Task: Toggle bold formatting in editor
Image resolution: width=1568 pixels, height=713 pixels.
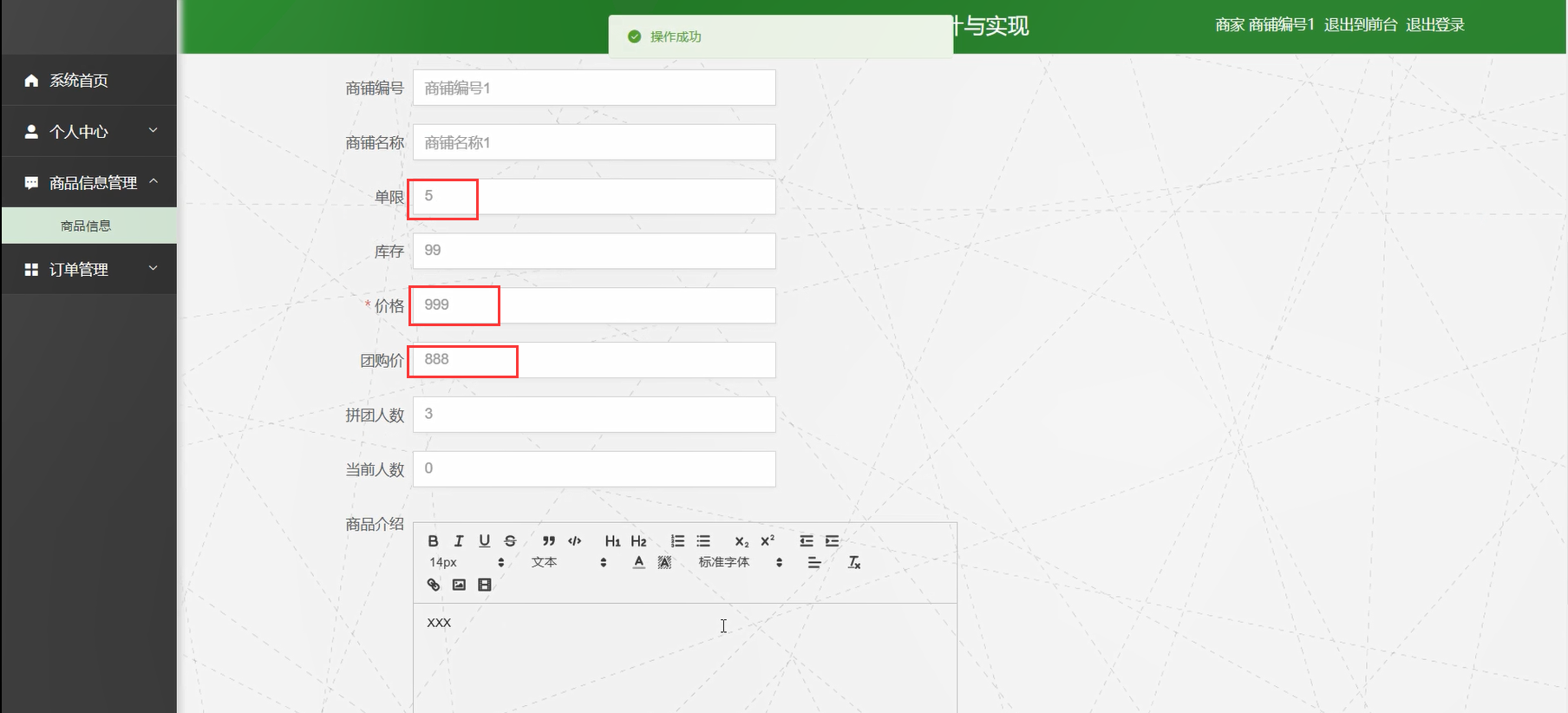Action: coord(433,540)
